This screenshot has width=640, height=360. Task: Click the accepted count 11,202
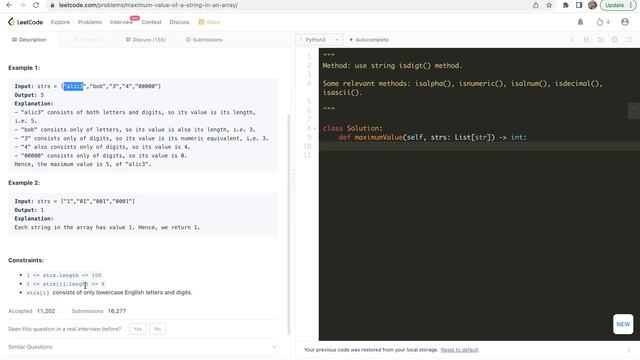(46, 311)
